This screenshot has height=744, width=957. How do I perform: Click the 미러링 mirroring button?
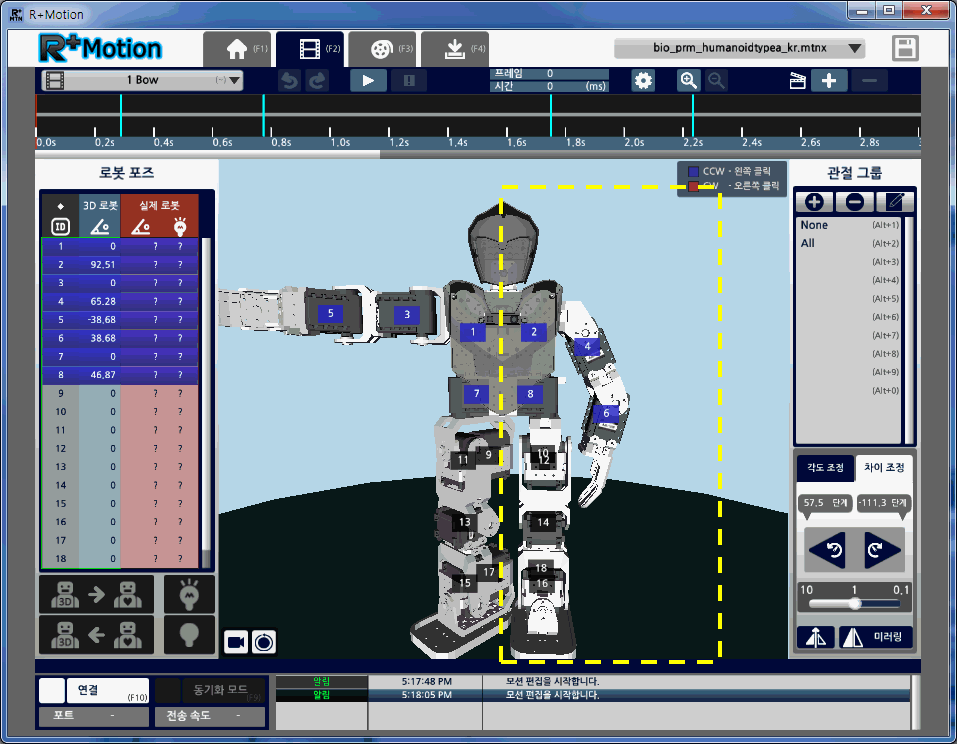[876, 637]
